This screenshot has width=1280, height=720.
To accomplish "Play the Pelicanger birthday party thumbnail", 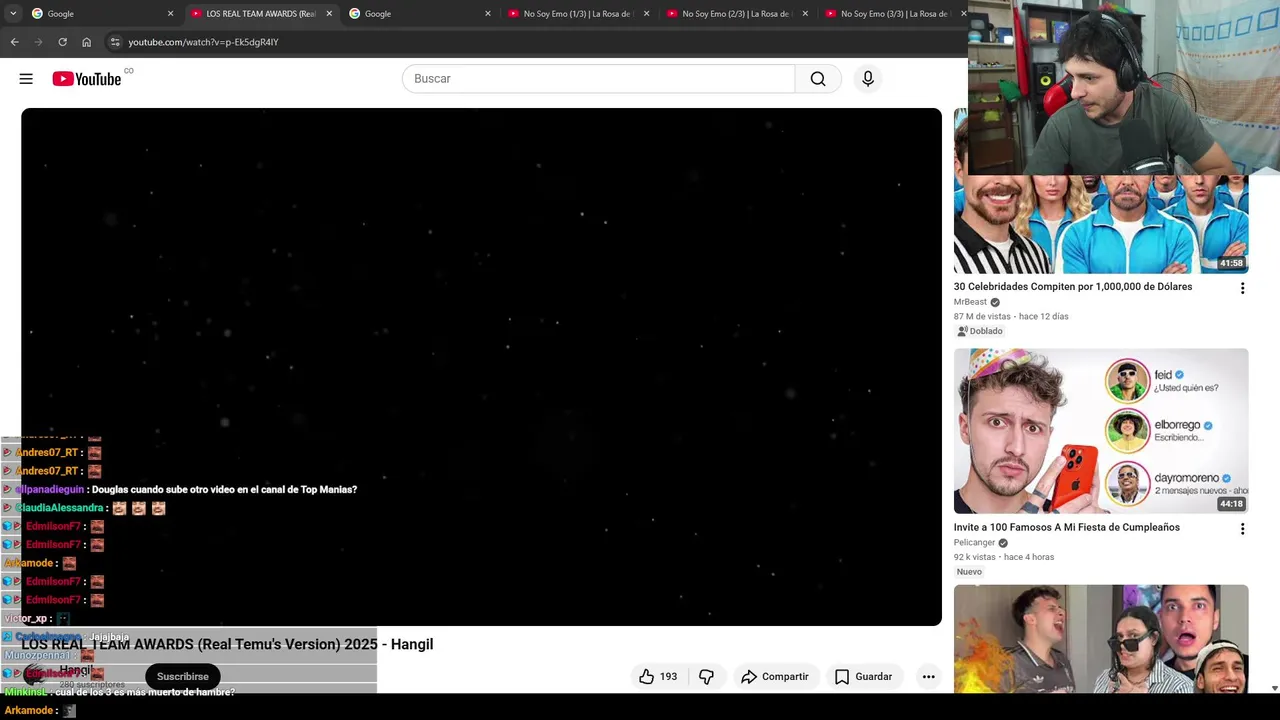I will point(1101,431).
